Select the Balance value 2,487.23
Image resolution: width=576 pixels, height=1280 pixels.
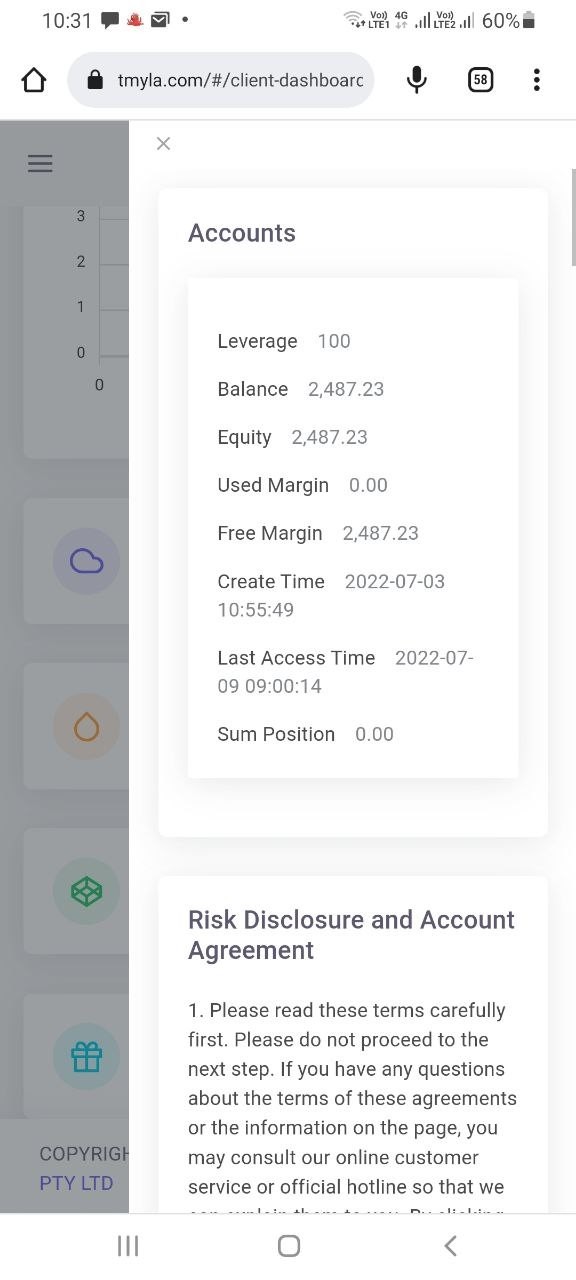[x=346, y=389]
